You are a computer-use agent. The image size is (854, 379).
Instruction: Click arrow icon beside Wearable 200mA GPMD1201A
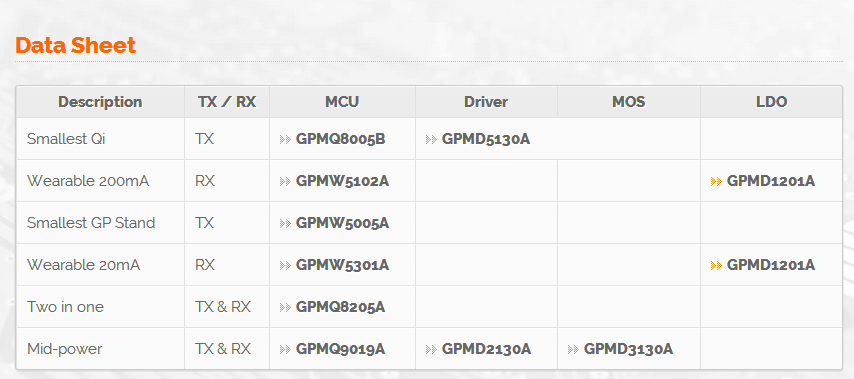pos(716,181)
